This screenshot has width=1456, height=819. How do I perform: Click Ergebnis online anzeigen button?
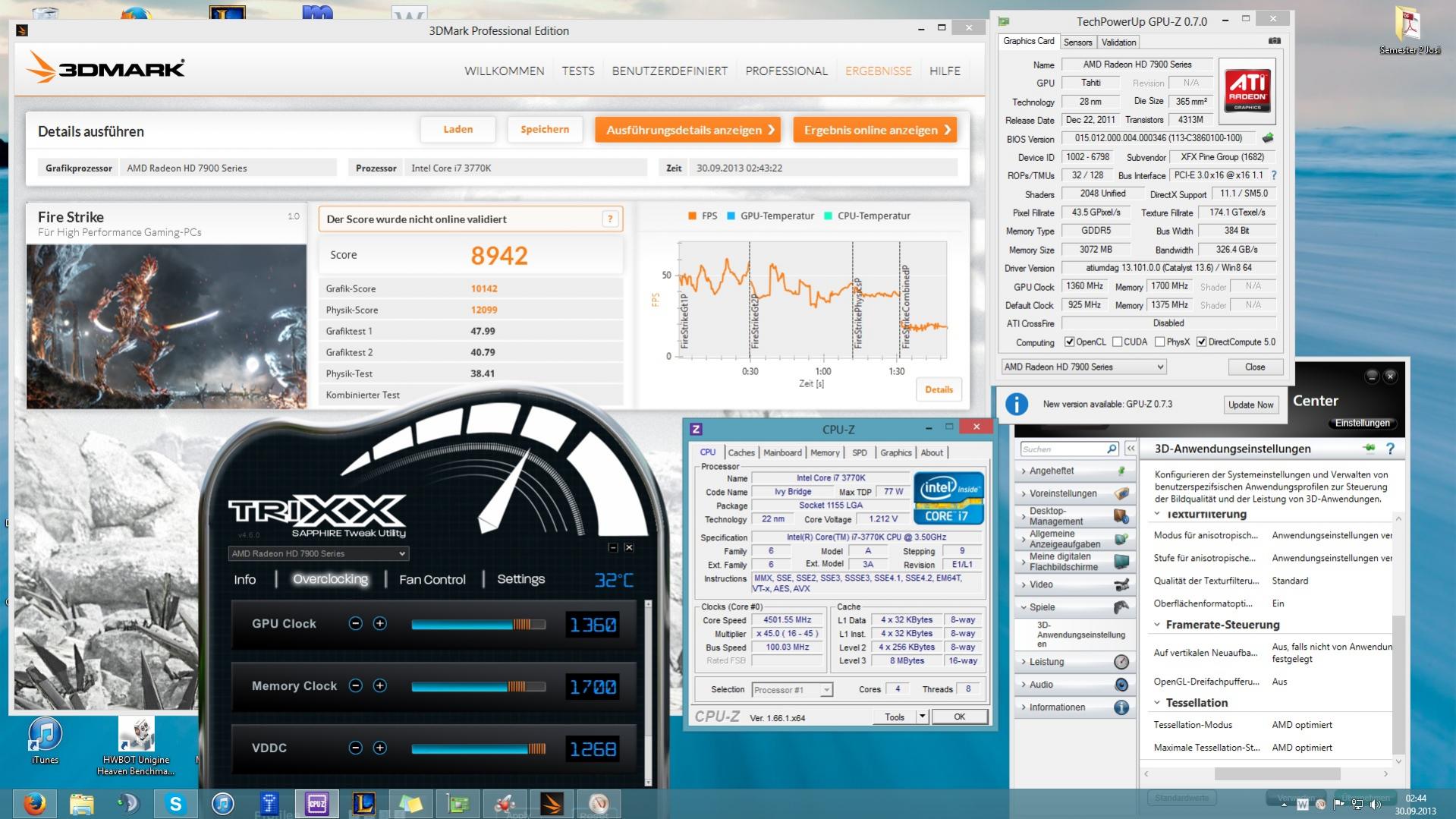(x=876, y=130)
